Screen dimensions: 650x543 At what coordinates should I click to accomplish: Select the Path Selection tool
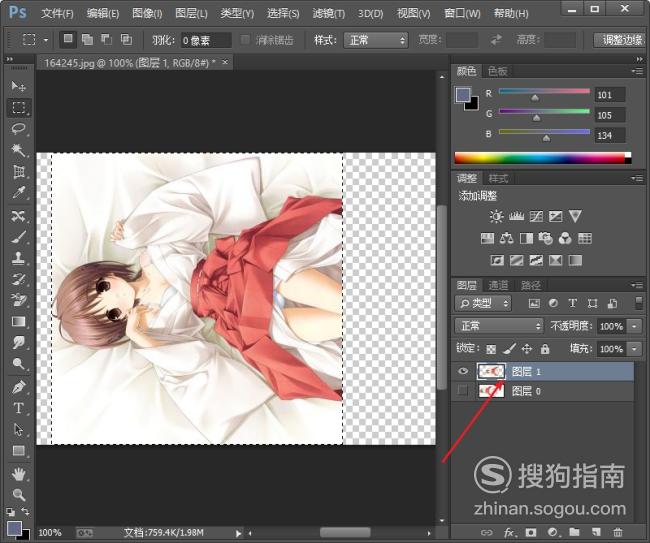tap(18, 429)
